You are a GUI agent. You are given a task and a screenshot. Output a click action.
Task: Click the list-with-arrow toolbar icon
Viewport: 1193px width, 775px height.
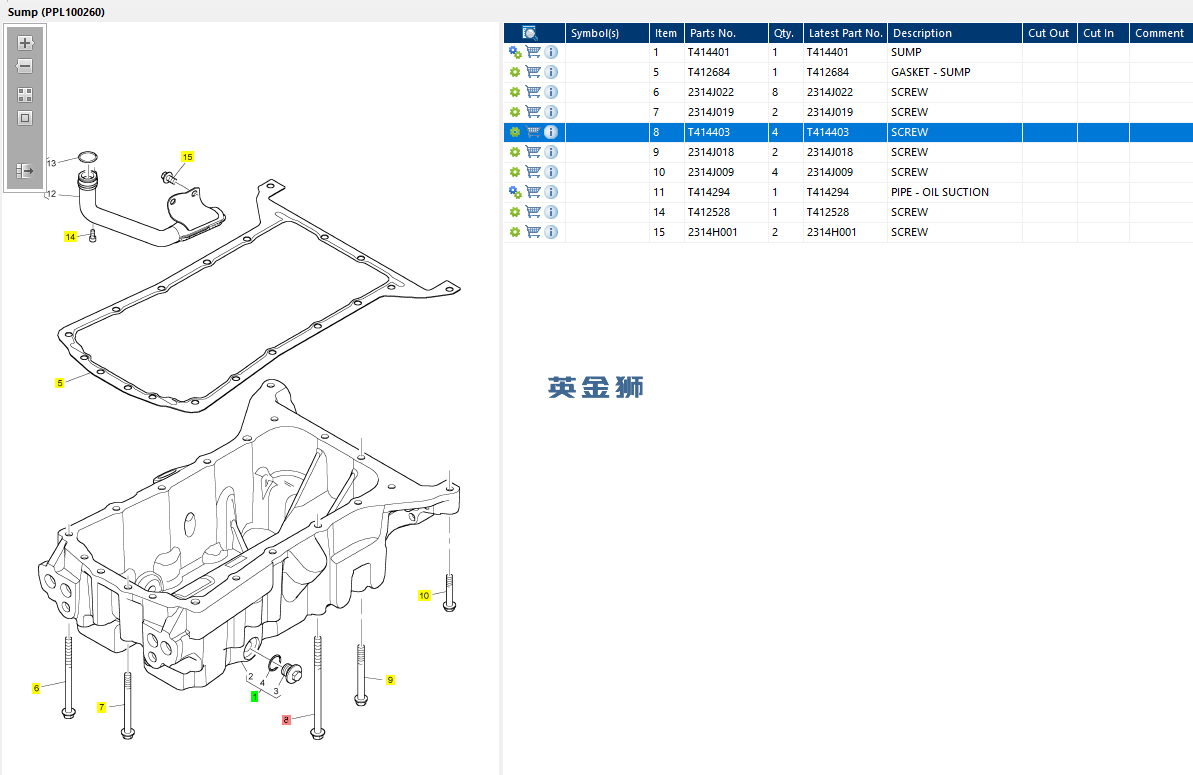(25, 171)
